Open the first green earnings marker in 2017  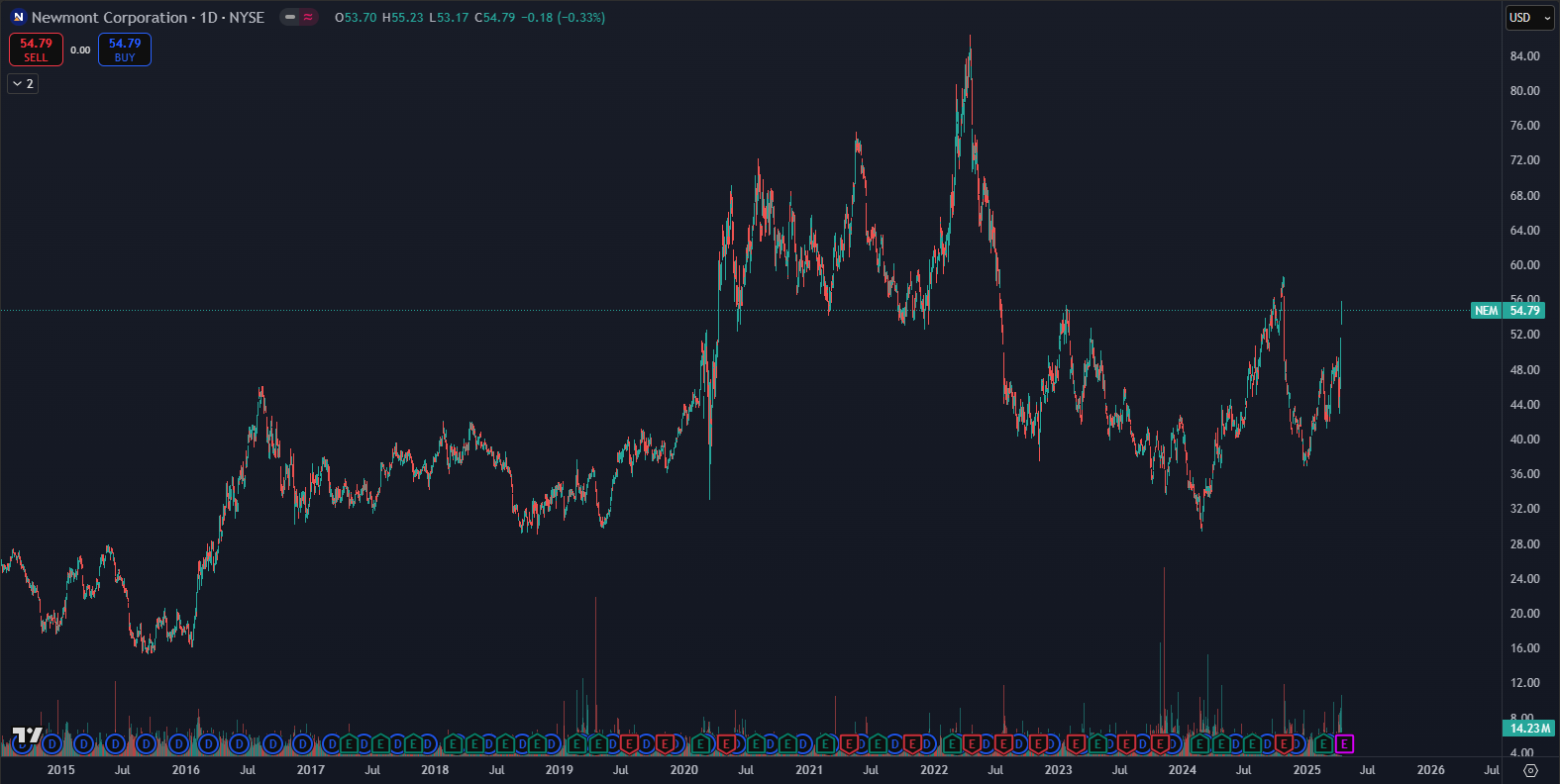pos(350,743)
